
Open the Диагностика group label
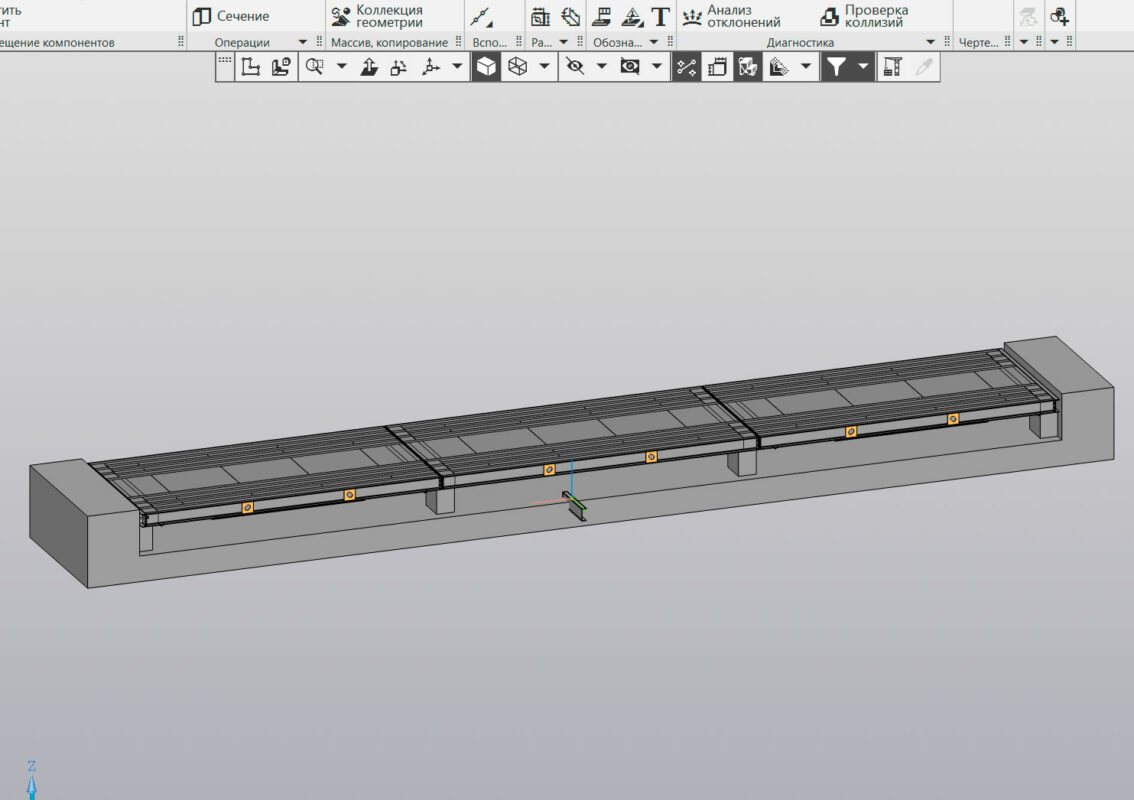click(800, 43)
